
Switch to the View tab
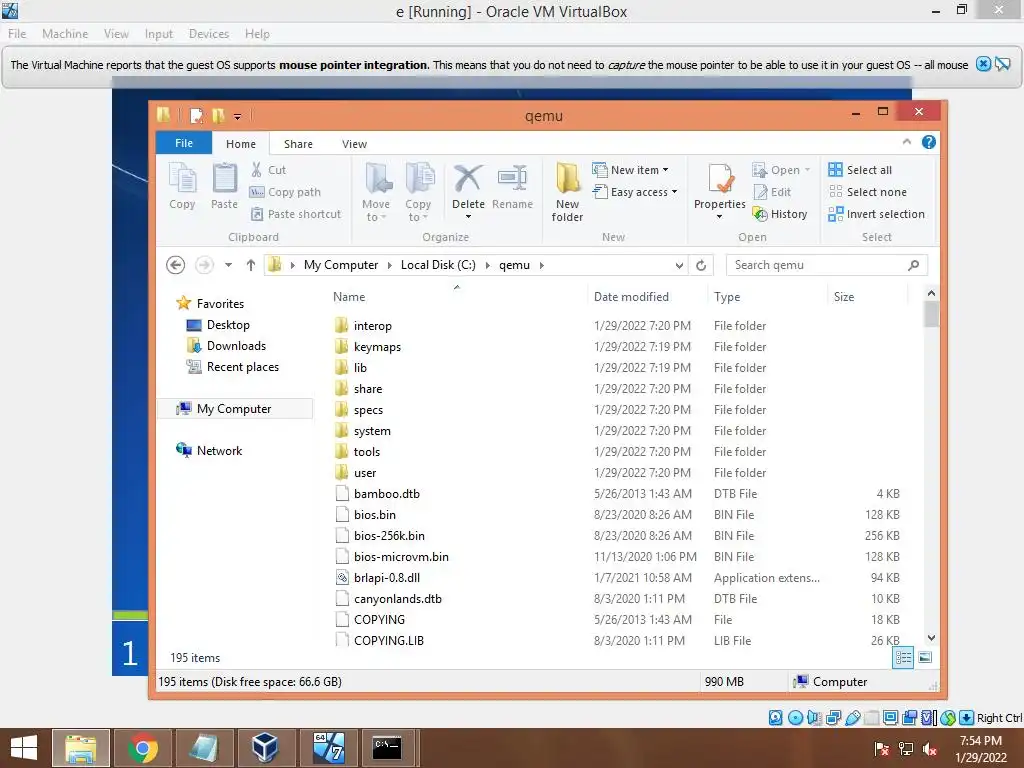point(355,144)
